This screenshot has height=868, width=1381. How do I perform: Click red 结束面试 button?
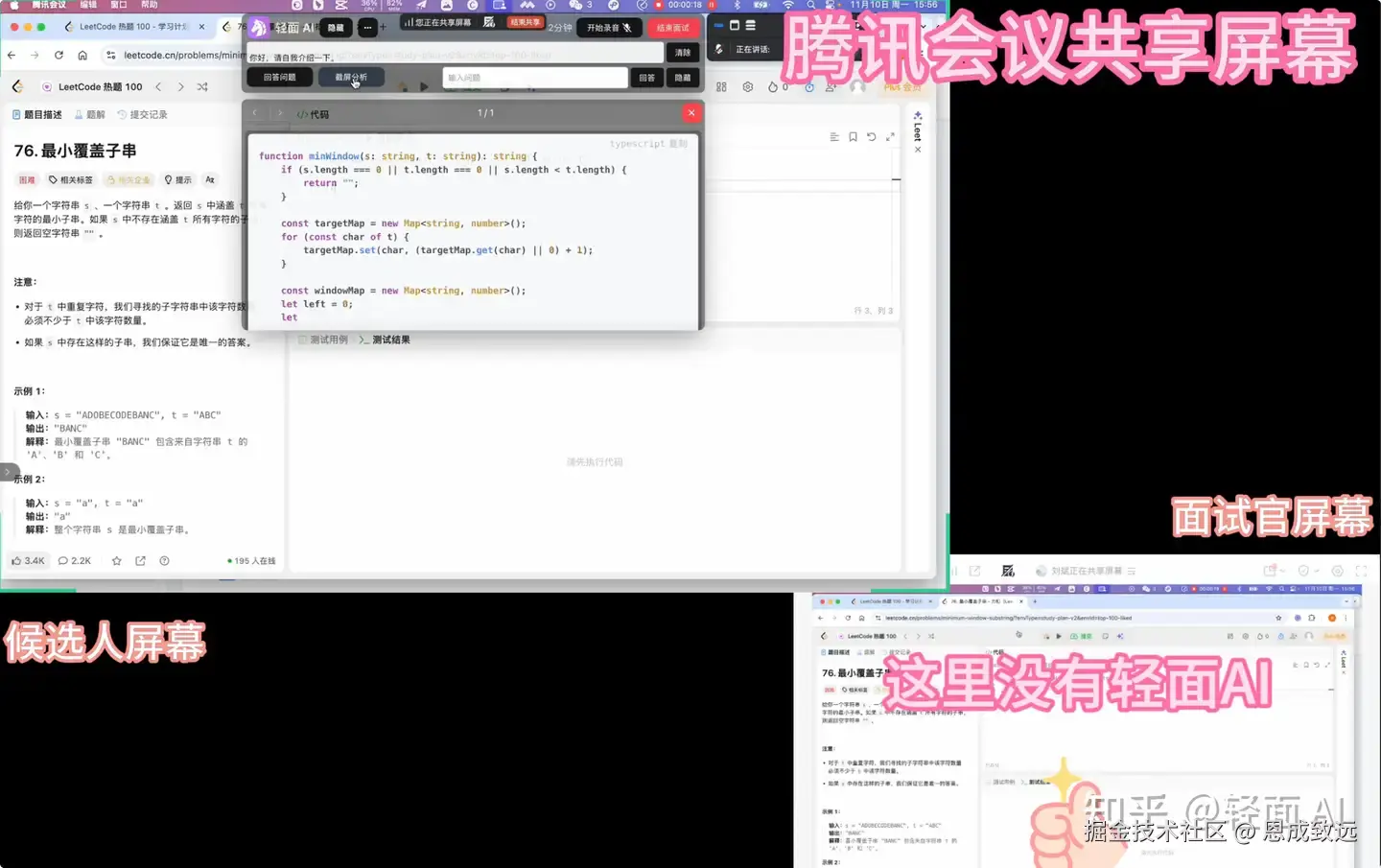click(x=672, y=28)
